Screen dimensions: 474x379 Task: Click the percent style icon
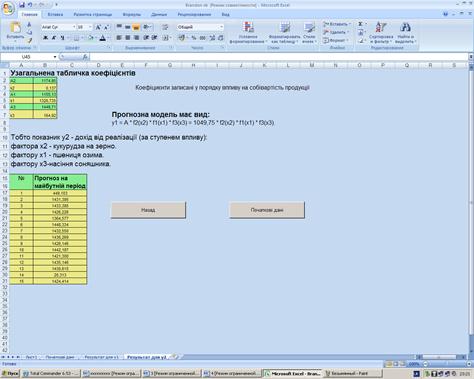(x=194, y=38)
